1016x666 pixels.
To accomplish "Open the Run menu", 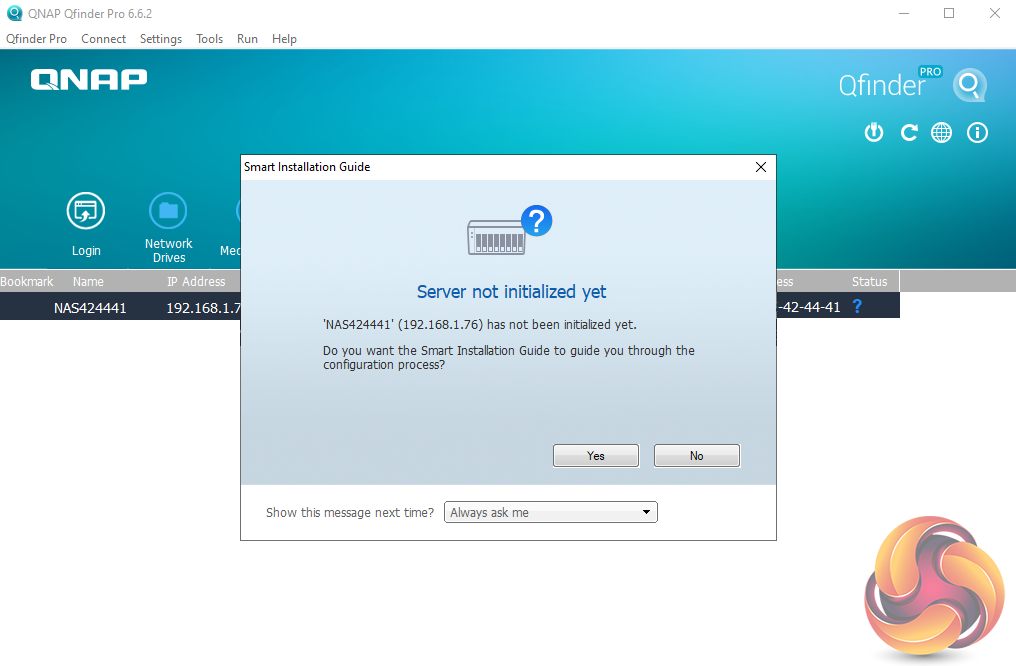I will click(248, 39).
